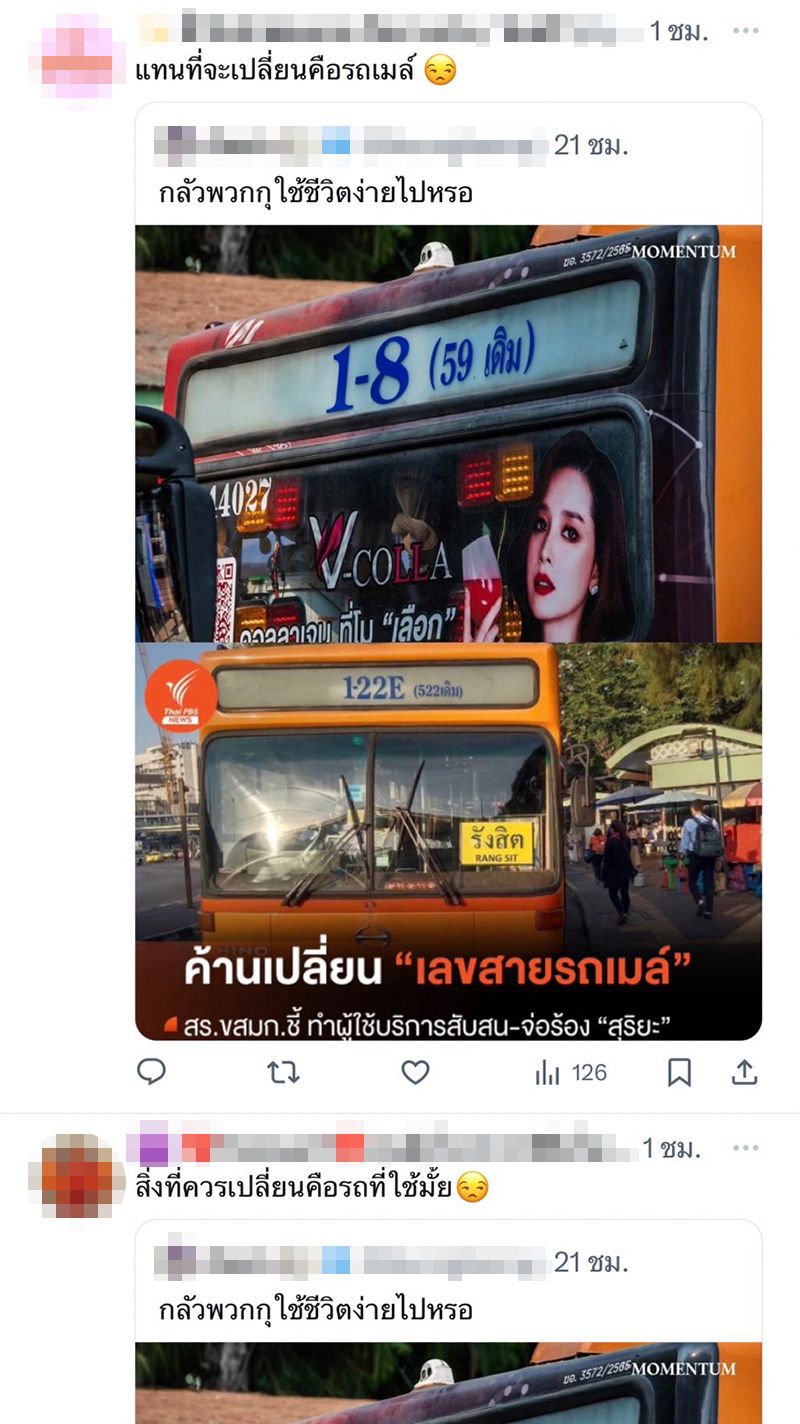Viewport: 800px width, 1424px height.
Task: Repost the first tweet via the retweet icon
Action: tap(283, 1072)
